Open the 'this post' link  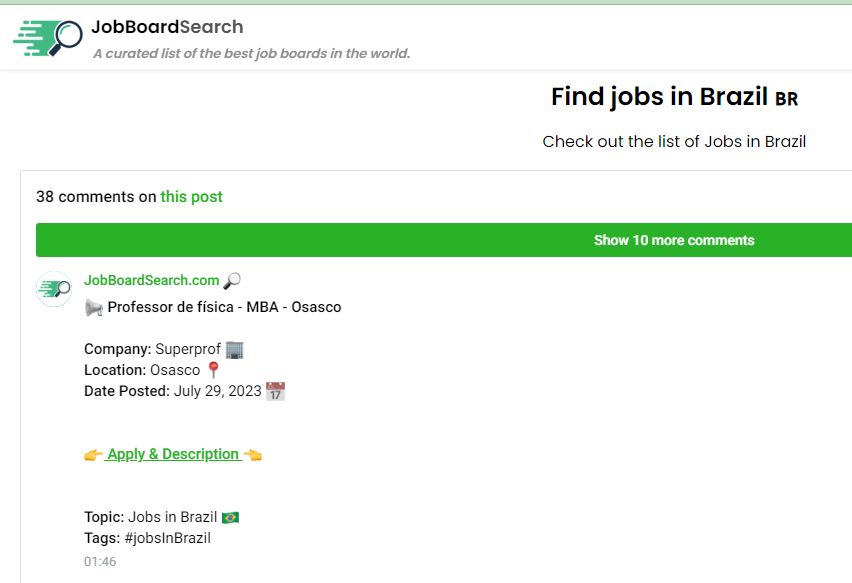pos(191,197)
